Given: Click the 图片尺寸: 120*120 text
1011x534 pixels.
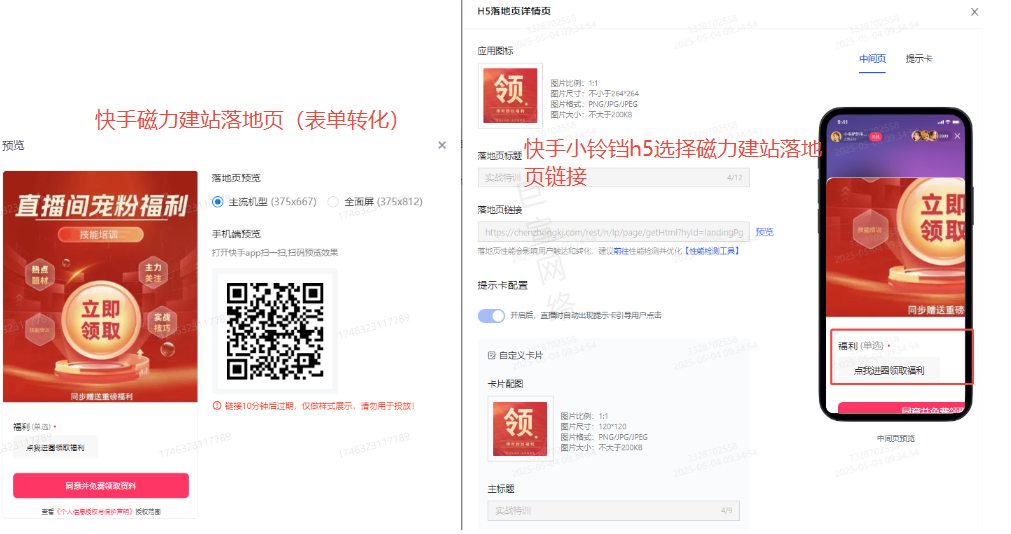Looking at the screenshot, I should [x=593, y=426].
